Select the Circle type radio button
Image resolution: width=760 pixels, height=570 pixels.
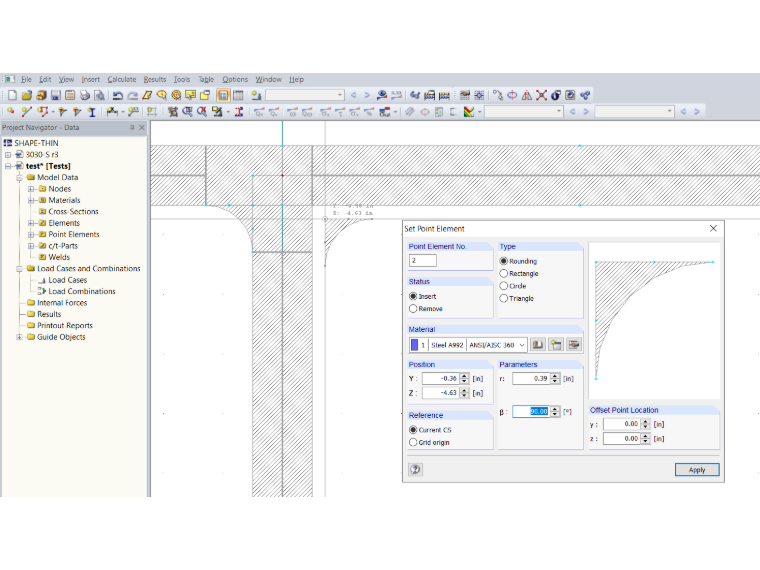coord(504,286)
